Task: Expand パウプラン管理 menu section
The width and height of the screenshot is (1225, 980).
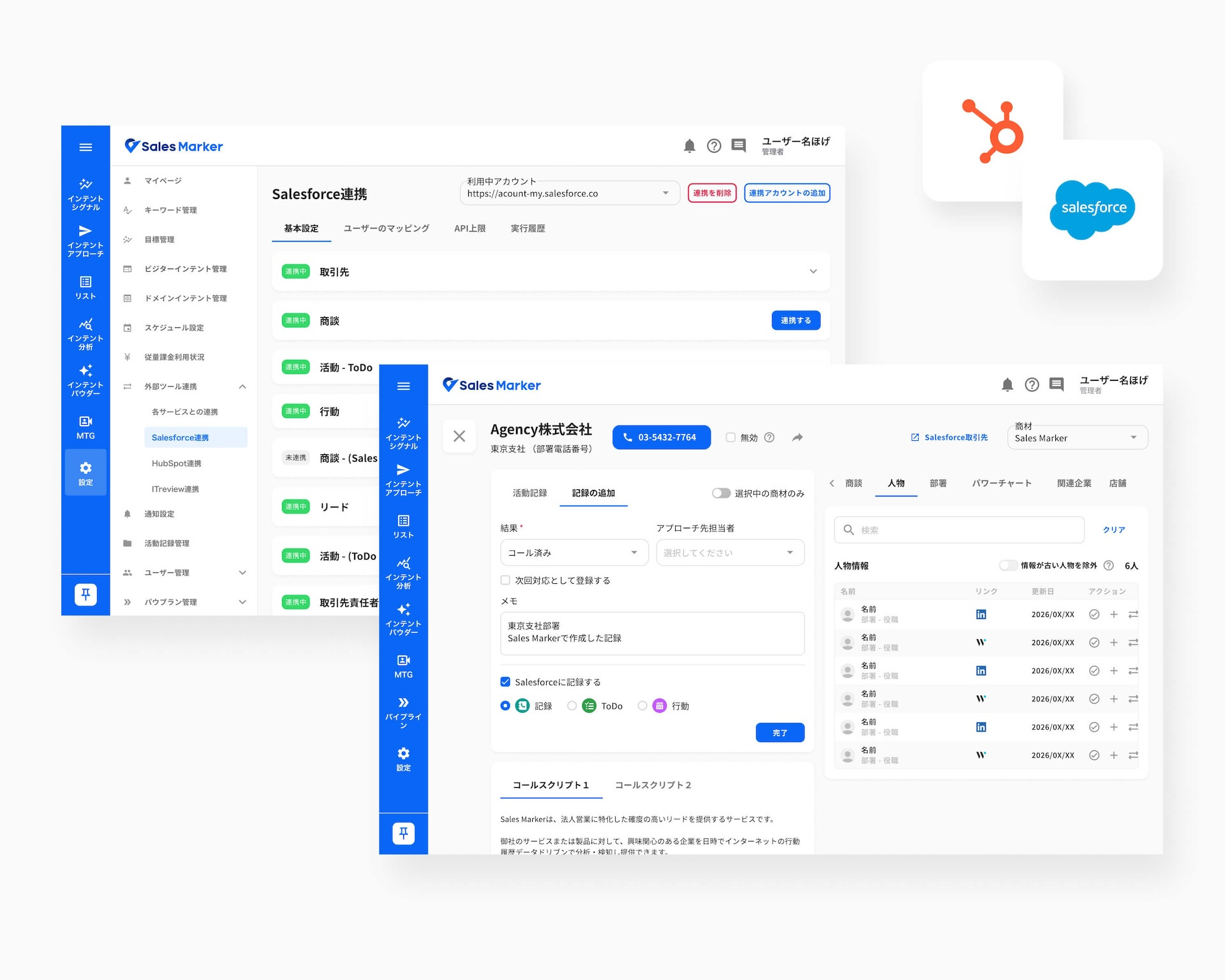Action: [x=242, y=602]
